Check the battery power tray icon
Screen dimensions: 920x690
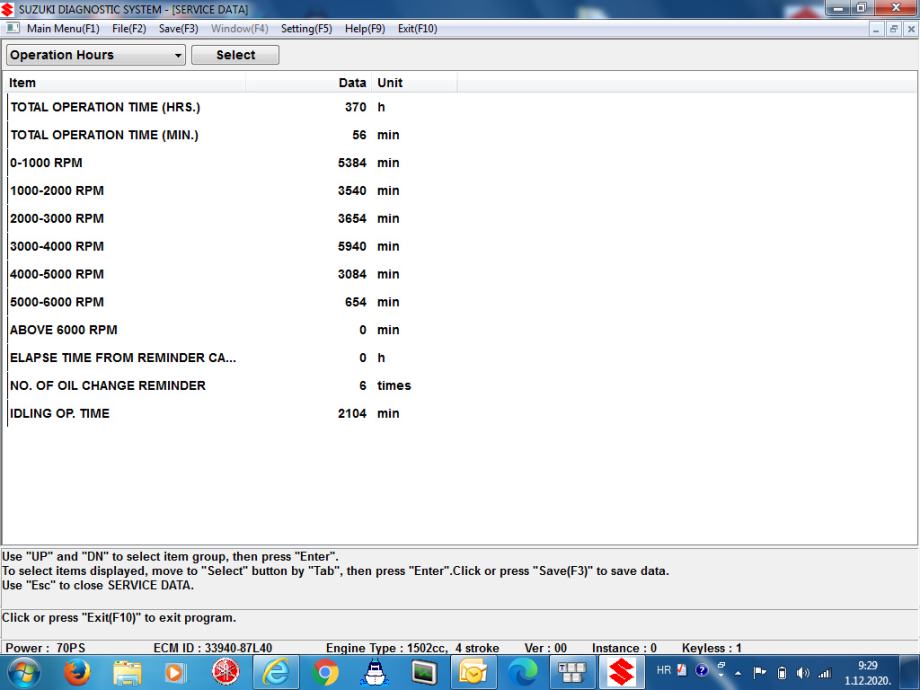point(782,673)
